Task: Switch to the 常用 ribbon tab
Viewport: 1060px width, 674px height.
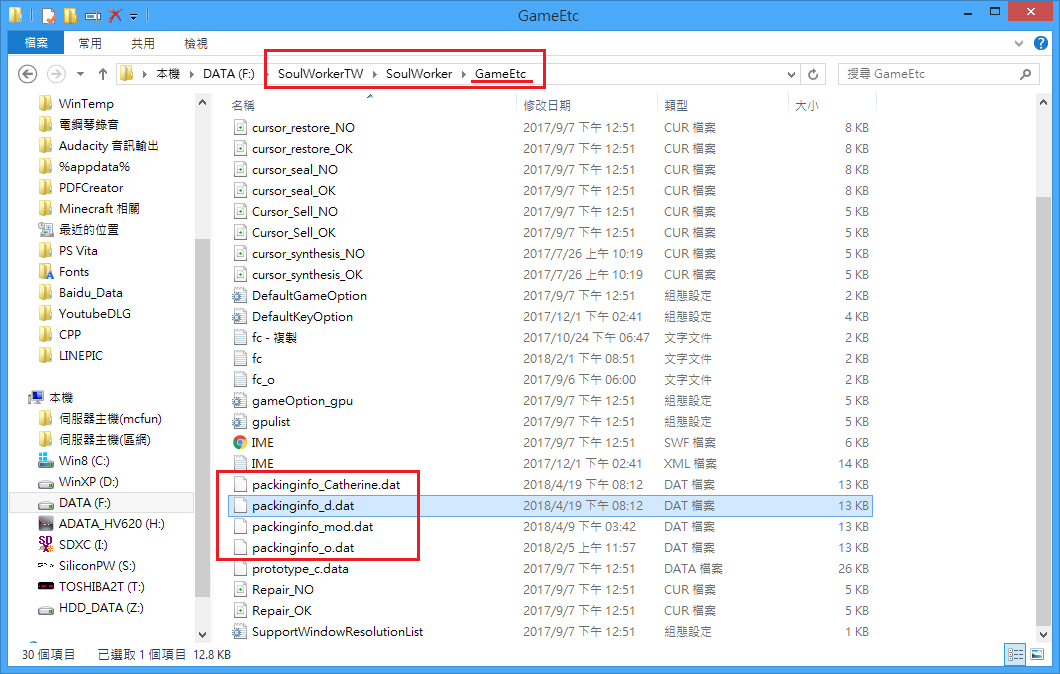Action: point(90,43)
